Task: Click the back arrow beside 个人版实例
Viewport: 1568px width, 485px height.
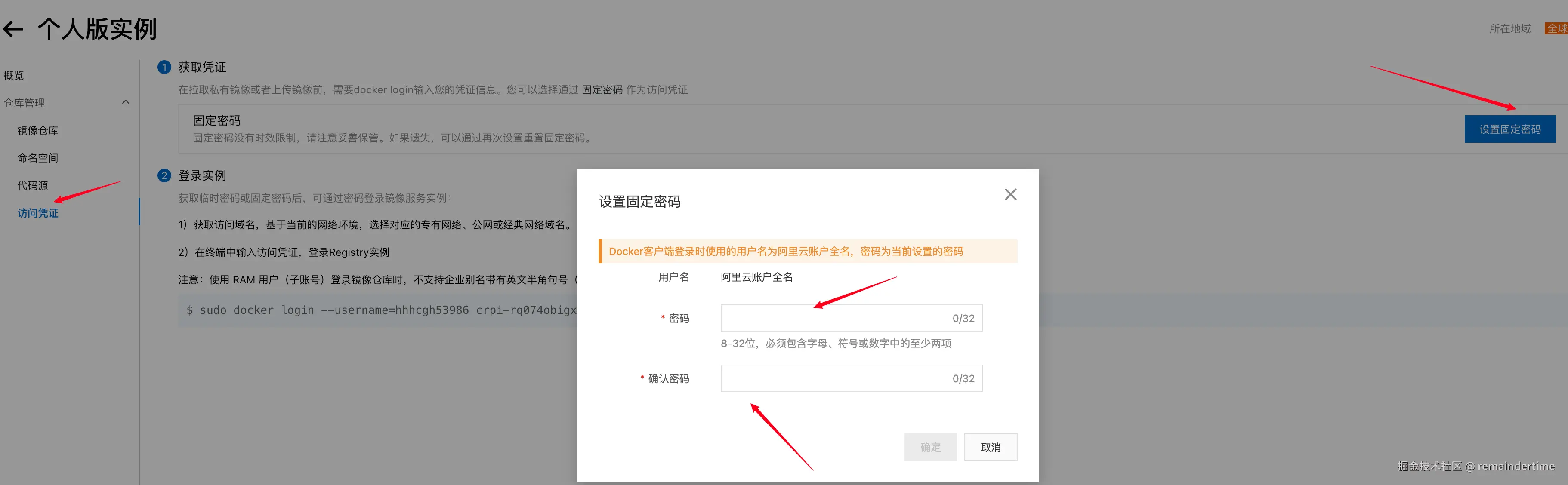Action: [13, 29]
